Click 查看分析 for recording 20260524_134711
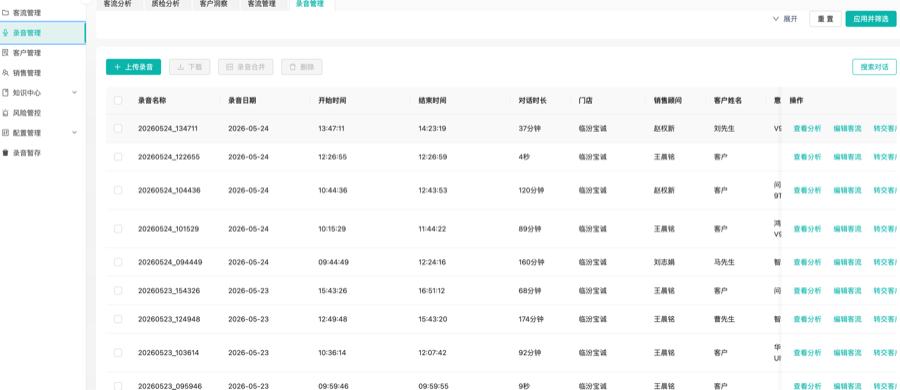This screenshot has width=900, height=390. point(808,129)
